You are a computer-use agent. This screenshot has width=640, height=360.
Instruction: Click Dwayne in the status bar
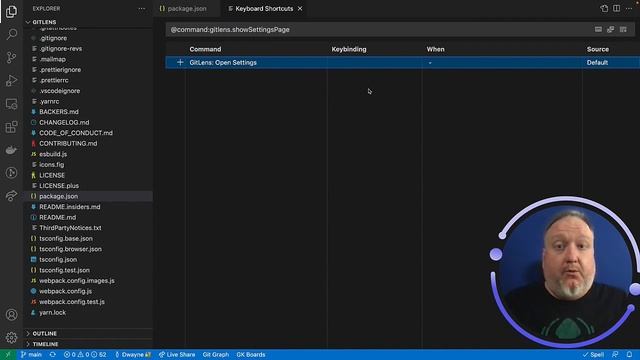pyautogui.click(x=133, y=355)
